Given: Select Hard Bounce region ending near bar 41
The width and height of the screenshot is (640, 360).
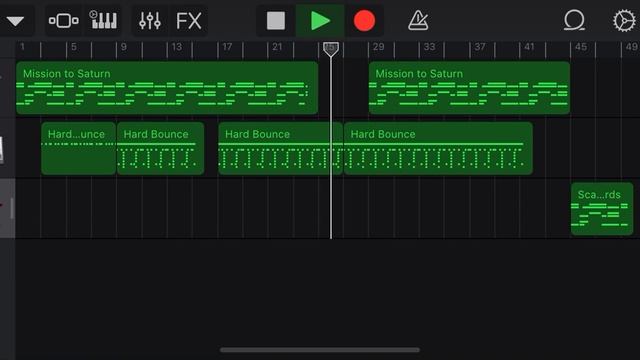Looking at the screenshot, I should click(438, 149).
